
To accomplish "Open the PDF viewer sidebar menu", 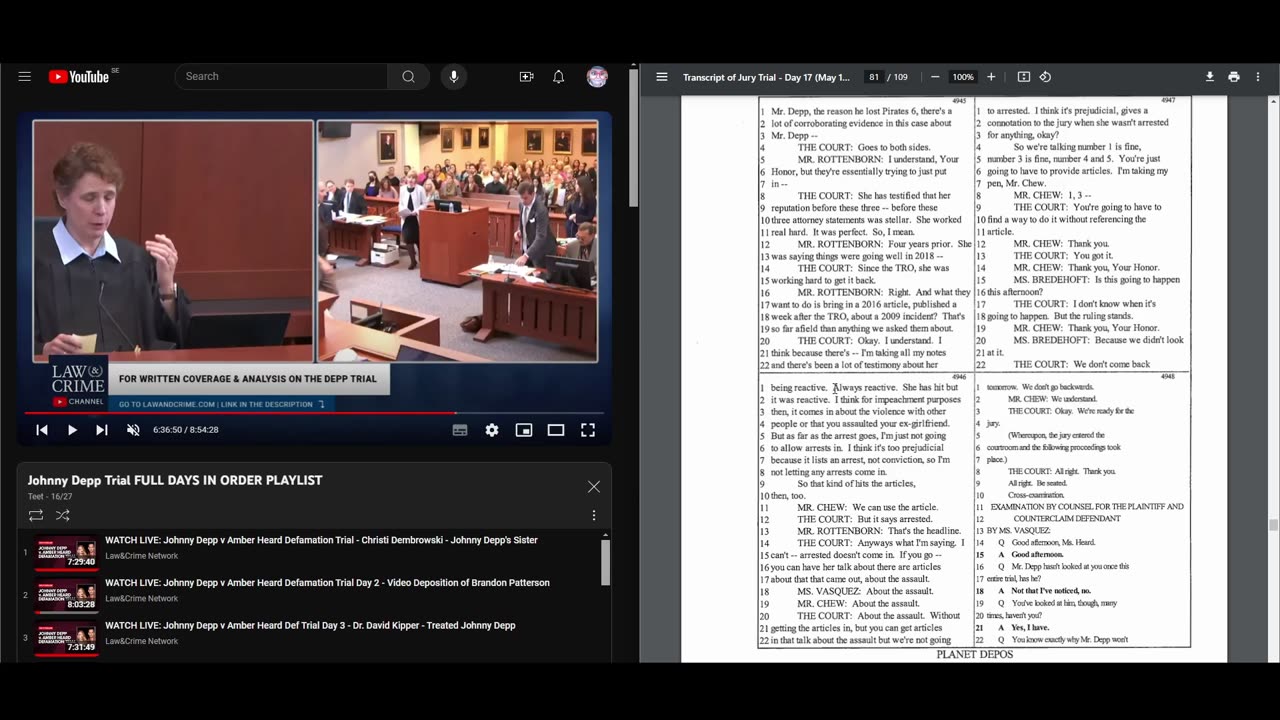I will pos(662,77).
